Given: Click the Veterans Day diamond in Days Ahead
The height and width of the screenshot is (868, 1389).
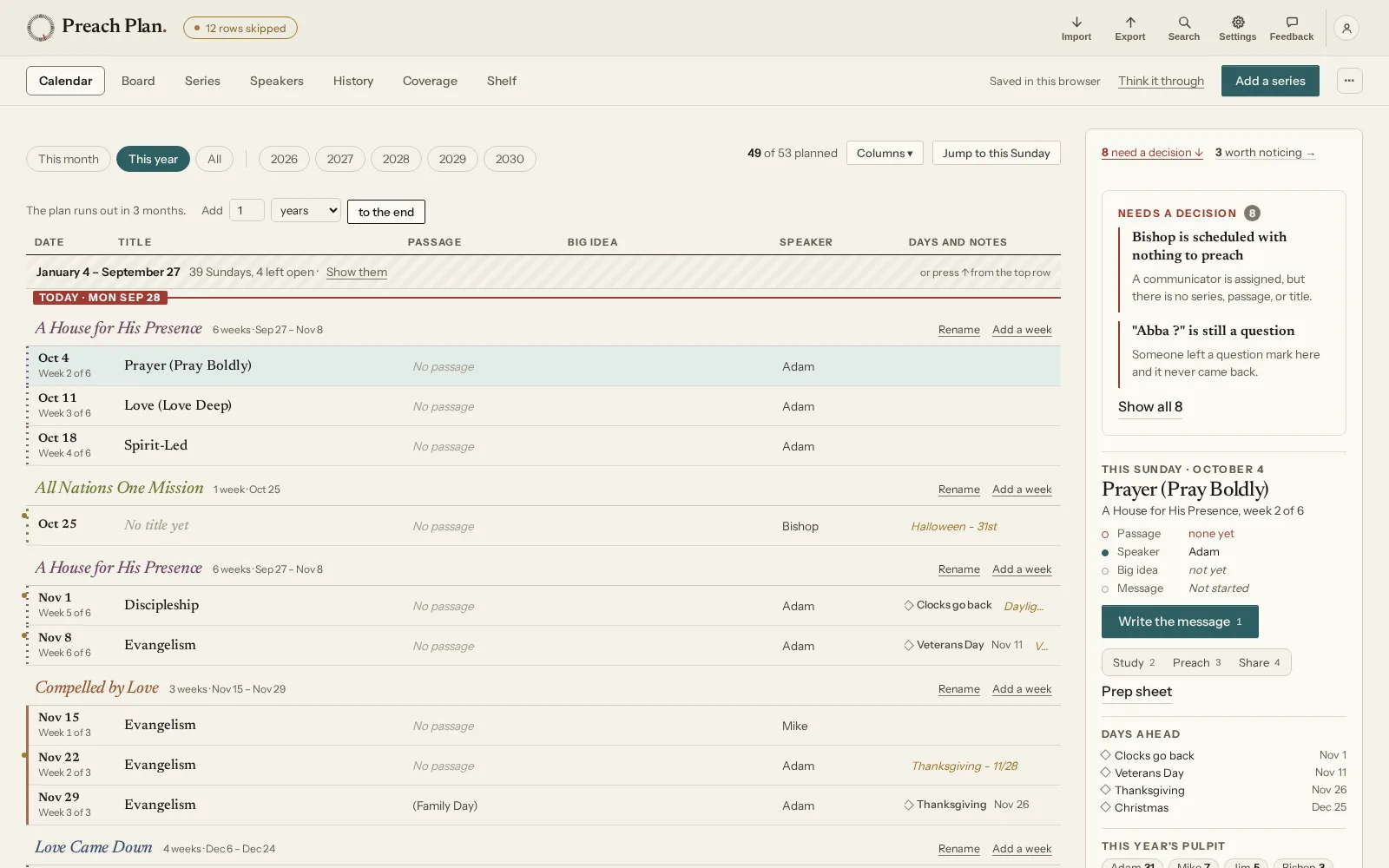Looking at the screenshot, I should (1105, 773).
